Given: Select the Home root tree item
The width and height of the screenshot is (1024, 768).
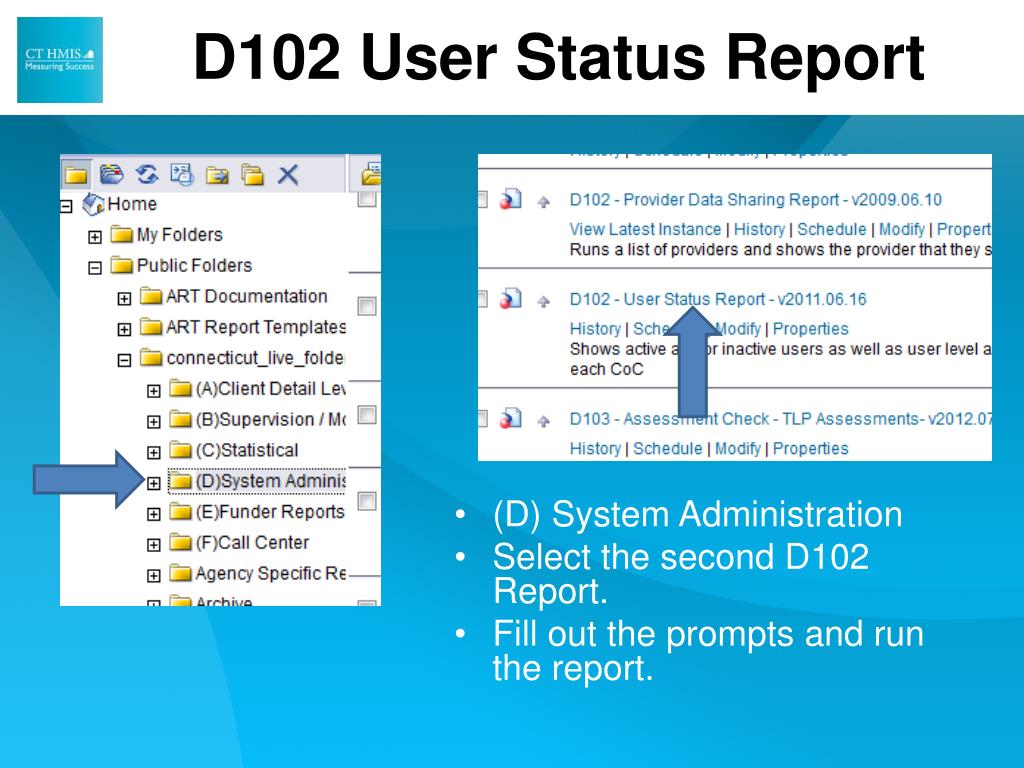Looking at the screenshot, I should click(132, 204).
